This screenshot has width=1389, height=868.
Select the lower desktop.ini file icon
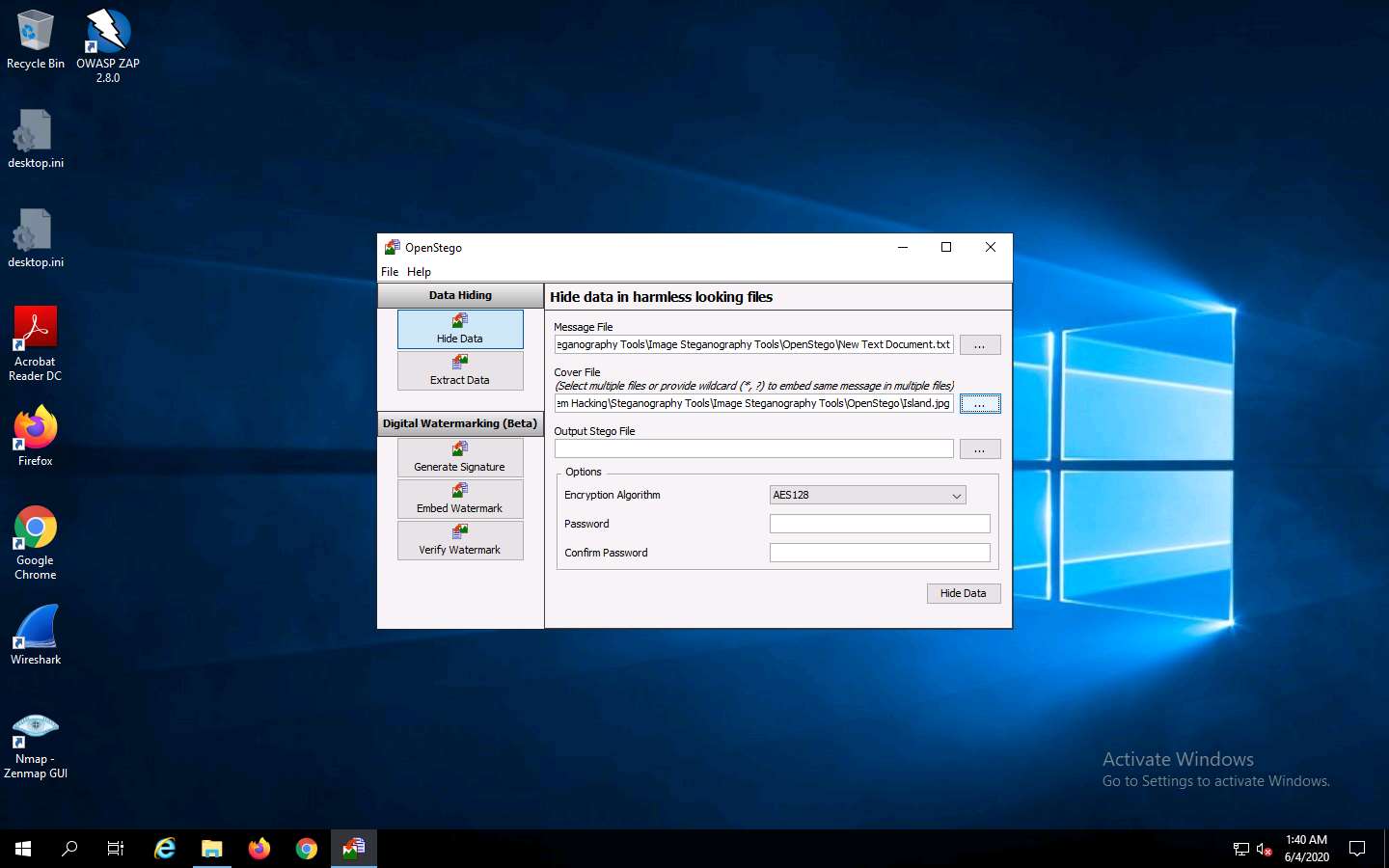point(36,238)
